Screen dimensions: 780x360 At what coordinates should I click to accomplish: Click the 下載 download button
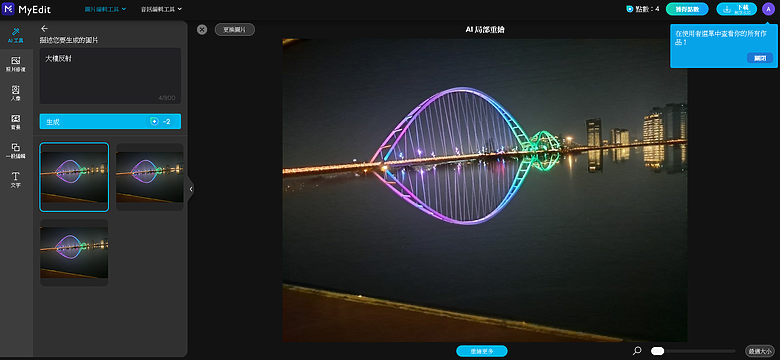(736, 9)
